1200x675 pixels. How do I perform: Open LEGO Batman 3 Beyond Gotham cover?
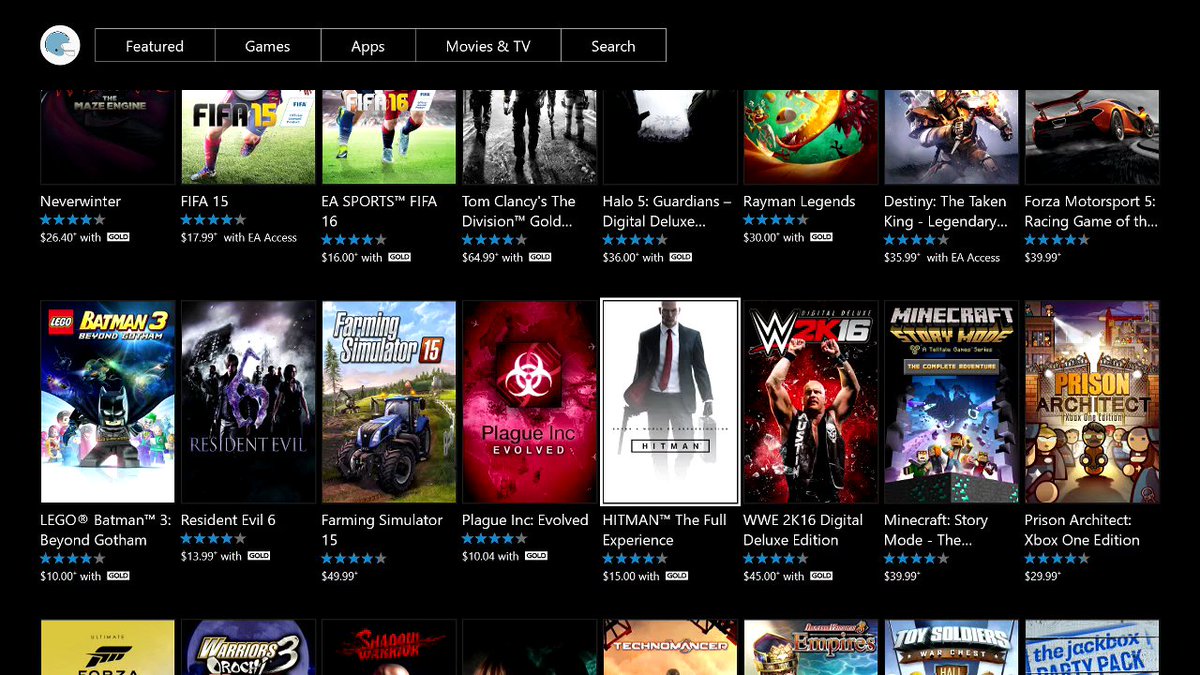coord(107,401)
